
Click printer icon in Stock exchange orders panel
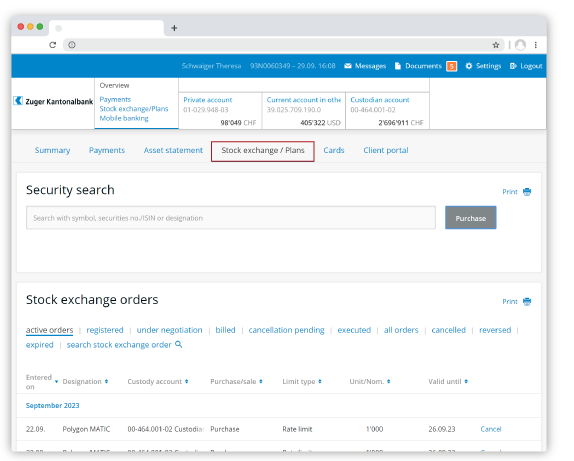point(527,301)
